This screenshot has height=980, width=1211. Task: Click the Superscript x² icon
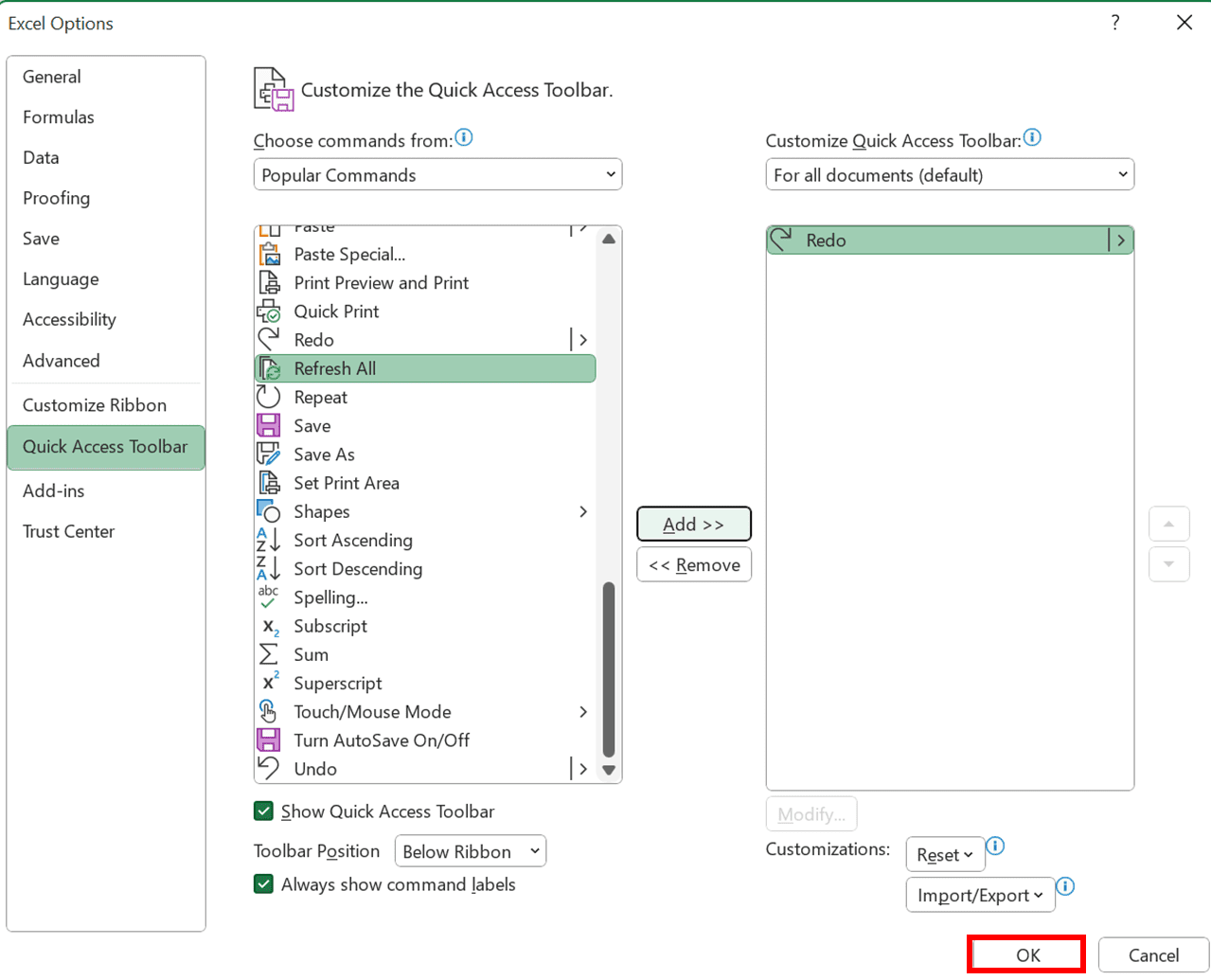click(x=270, y=683)
